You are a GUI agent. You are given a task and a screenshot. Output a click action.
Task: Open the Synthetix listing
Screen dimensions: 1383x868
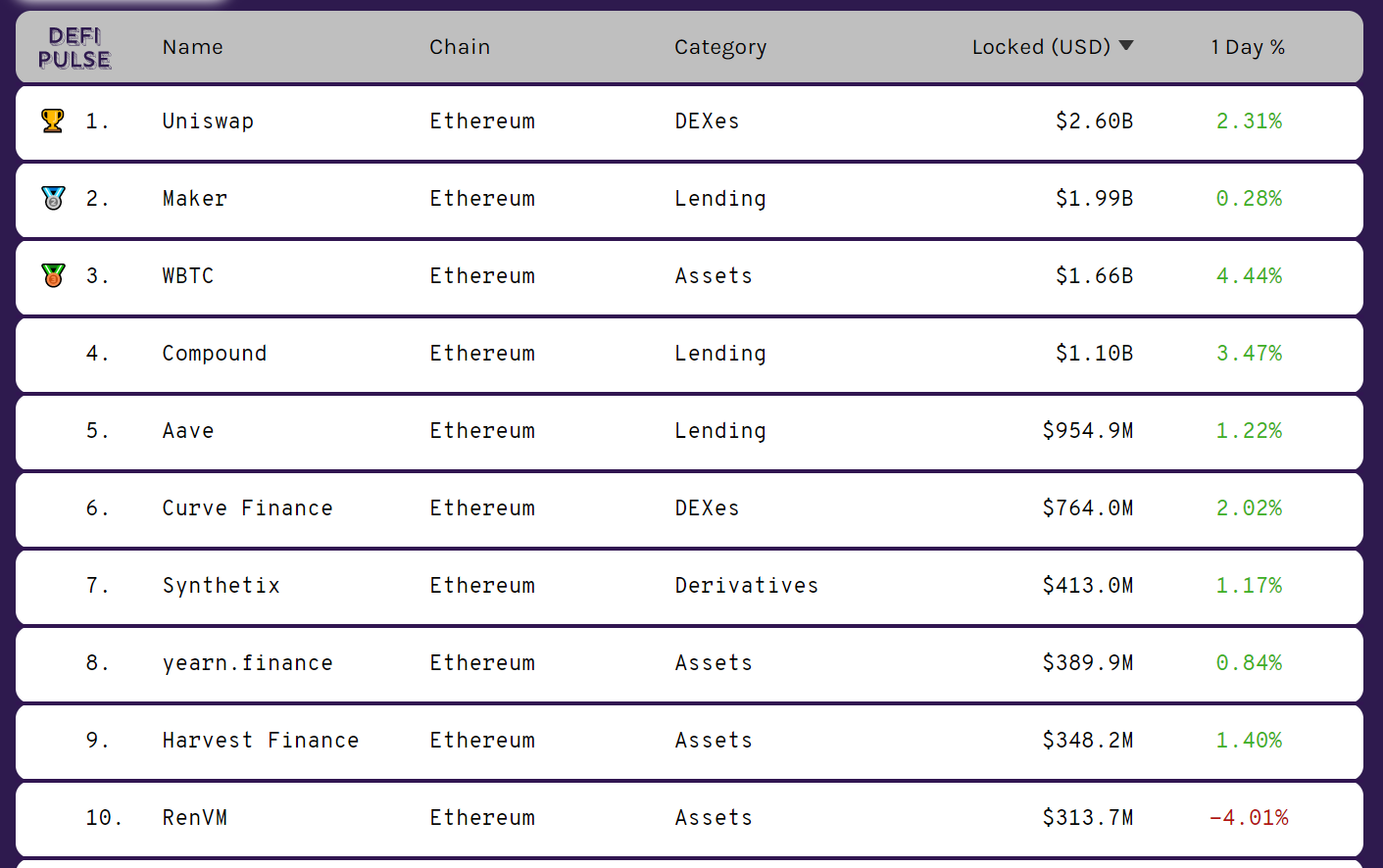pos(222,585)
